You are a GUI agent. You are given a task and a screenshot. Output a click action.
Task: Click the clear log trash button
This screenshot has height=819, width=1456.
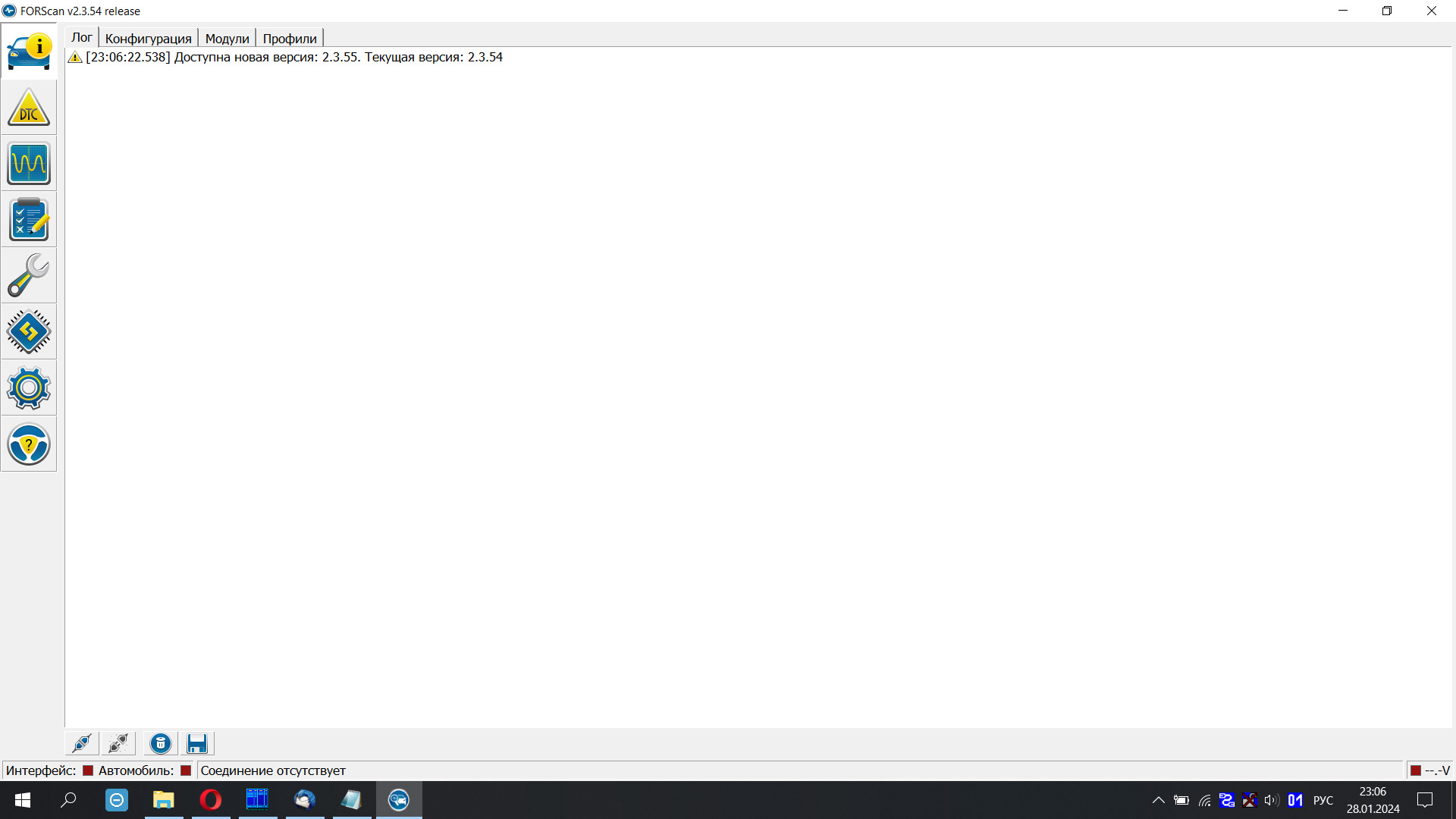click(161, 743)
